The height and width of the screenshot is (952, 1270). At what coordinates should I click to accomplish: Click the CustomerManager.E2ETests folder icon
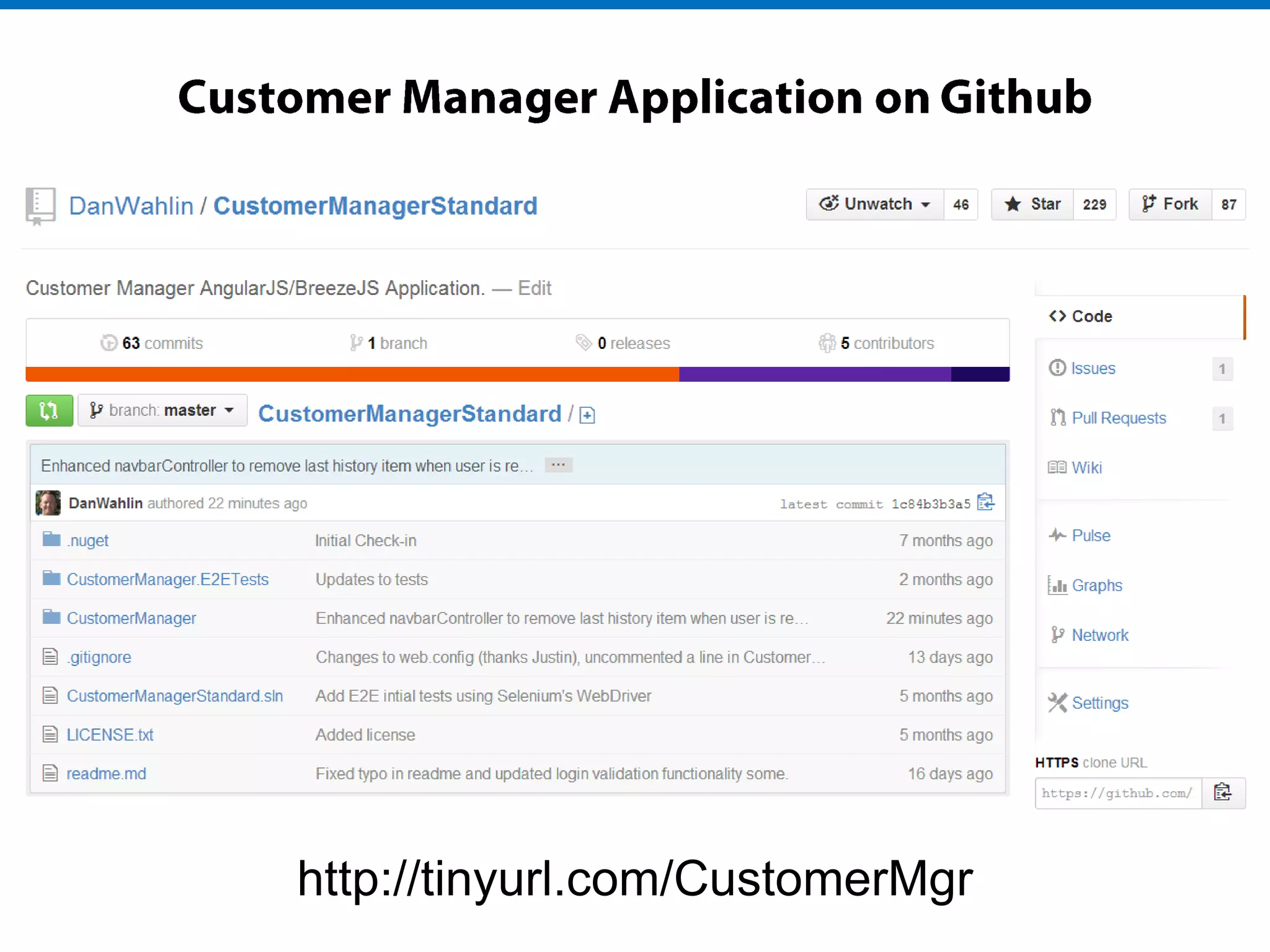click(x=51, y=578)
